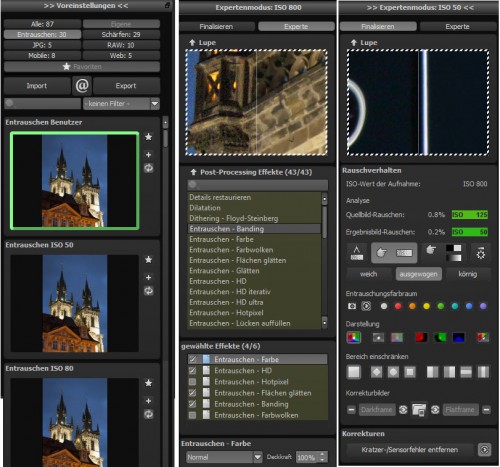Viewport: 500px width, 467px height.
Task: Select the red Entrauschungsfarbraum color dot
Action: click(x=398, y=306)
